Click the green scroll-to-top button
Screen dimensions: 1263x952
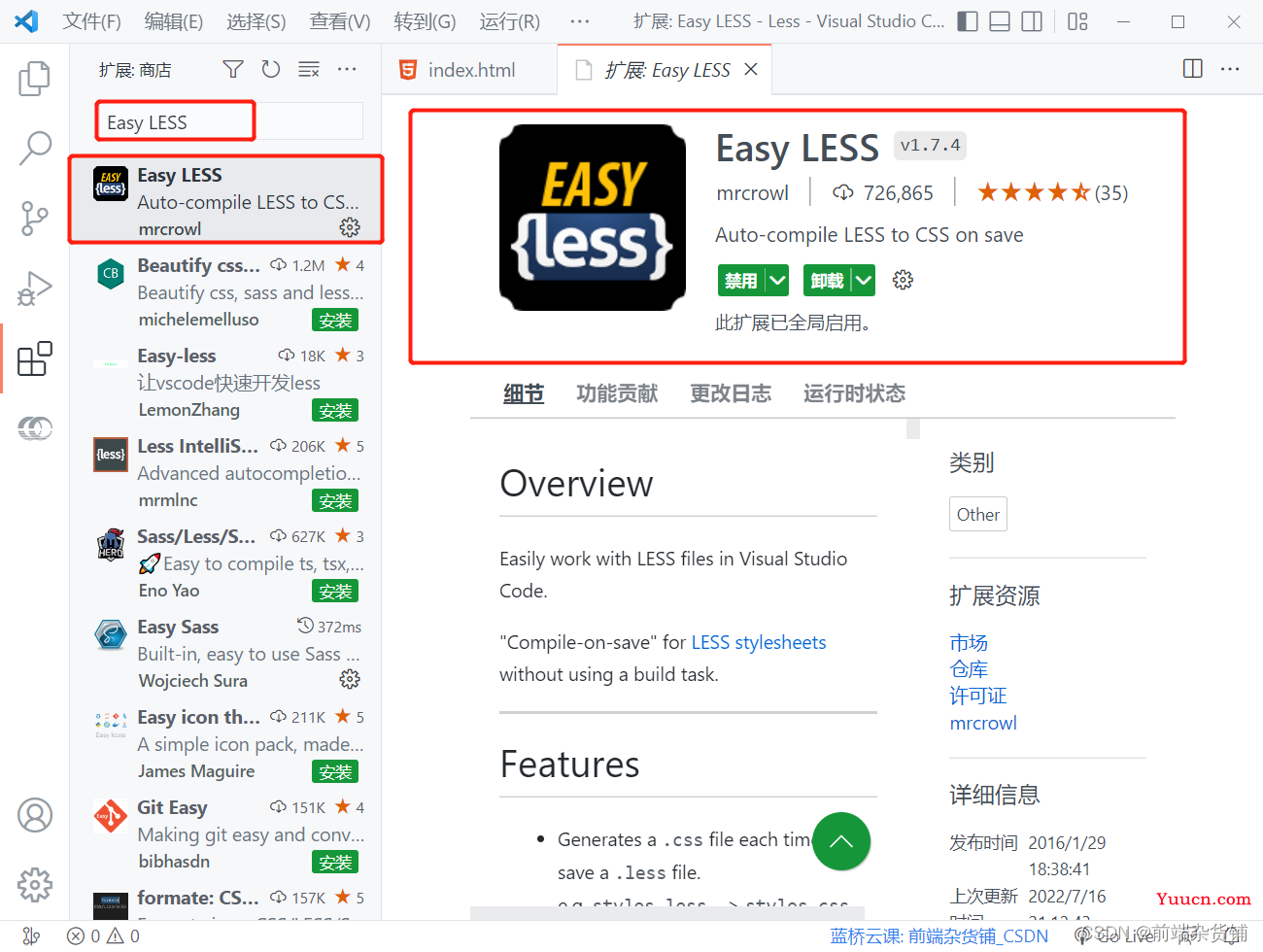841,841
